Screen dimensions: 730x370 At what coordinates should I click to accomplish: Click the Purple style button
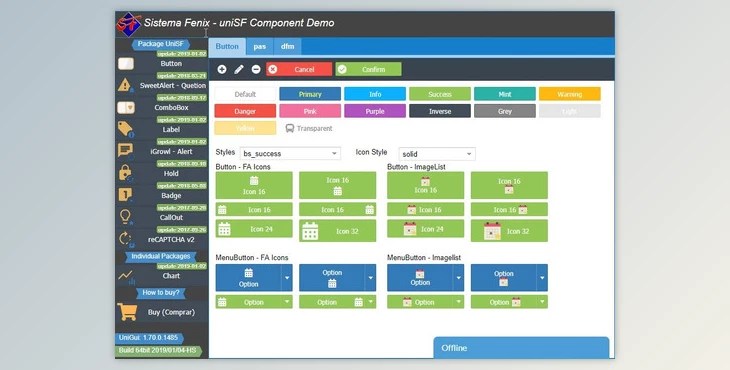pos(375,111)
